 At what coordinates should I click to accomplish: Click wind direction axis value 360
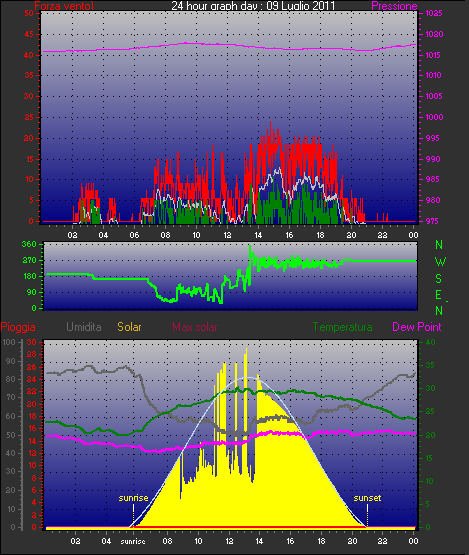point(29,244)
